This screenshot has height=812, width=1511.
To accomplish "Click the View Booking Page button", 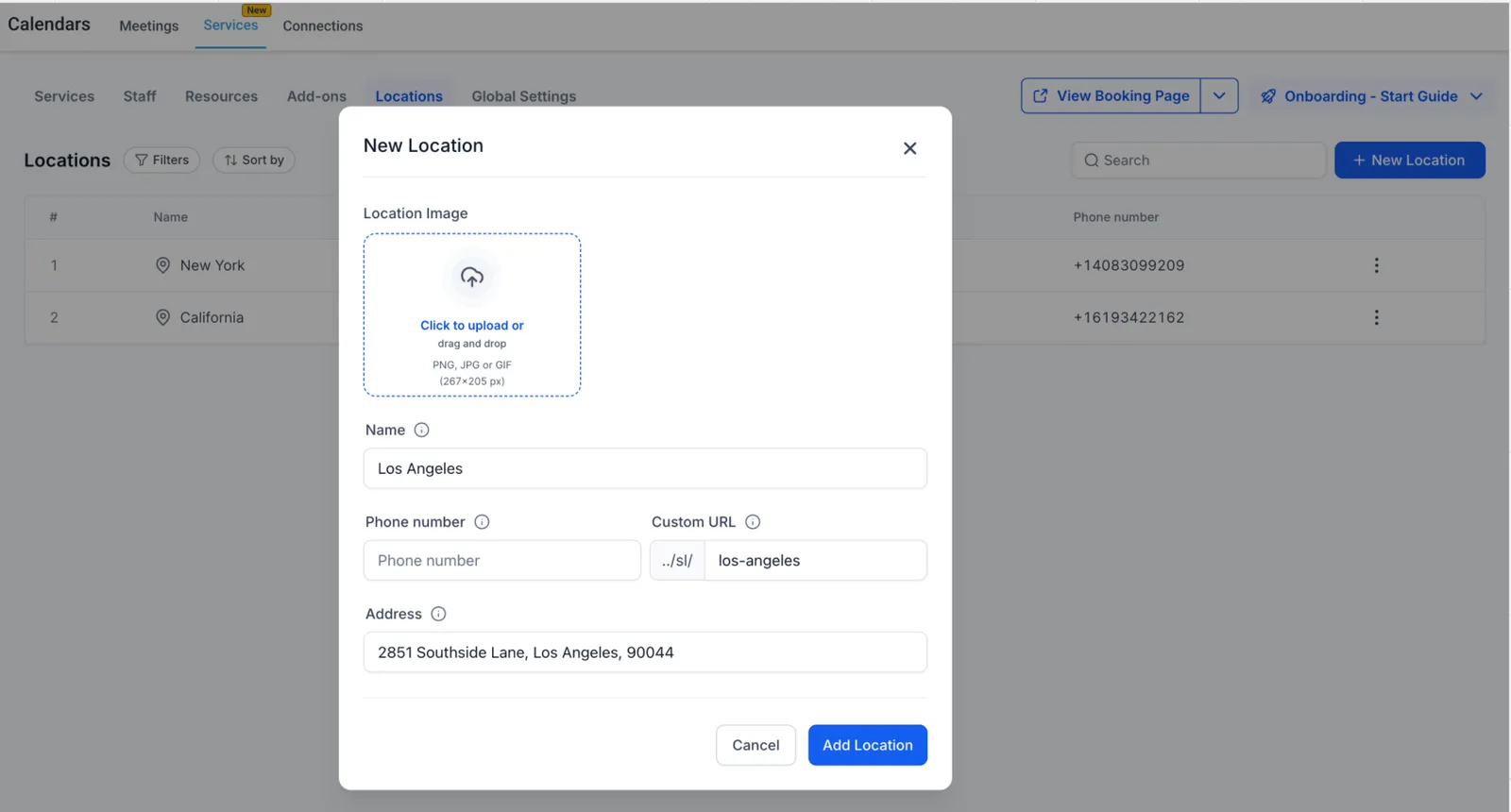I will [1111, 96].
